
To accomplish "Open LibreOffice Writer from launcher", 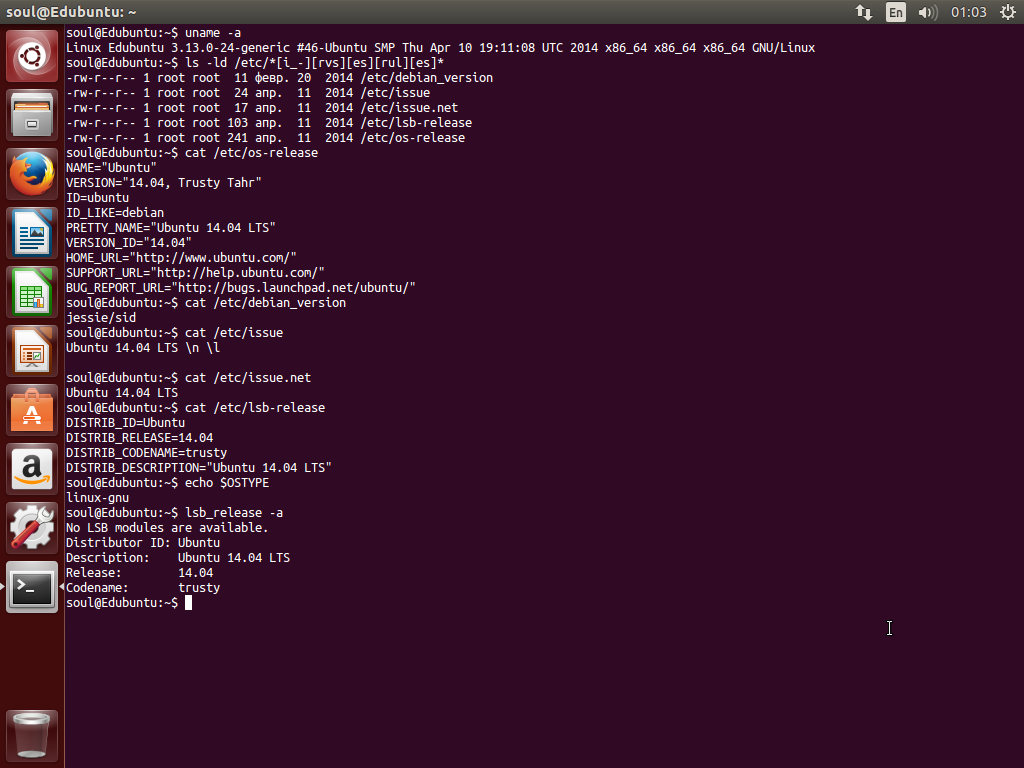I will [x=31, y=233].
